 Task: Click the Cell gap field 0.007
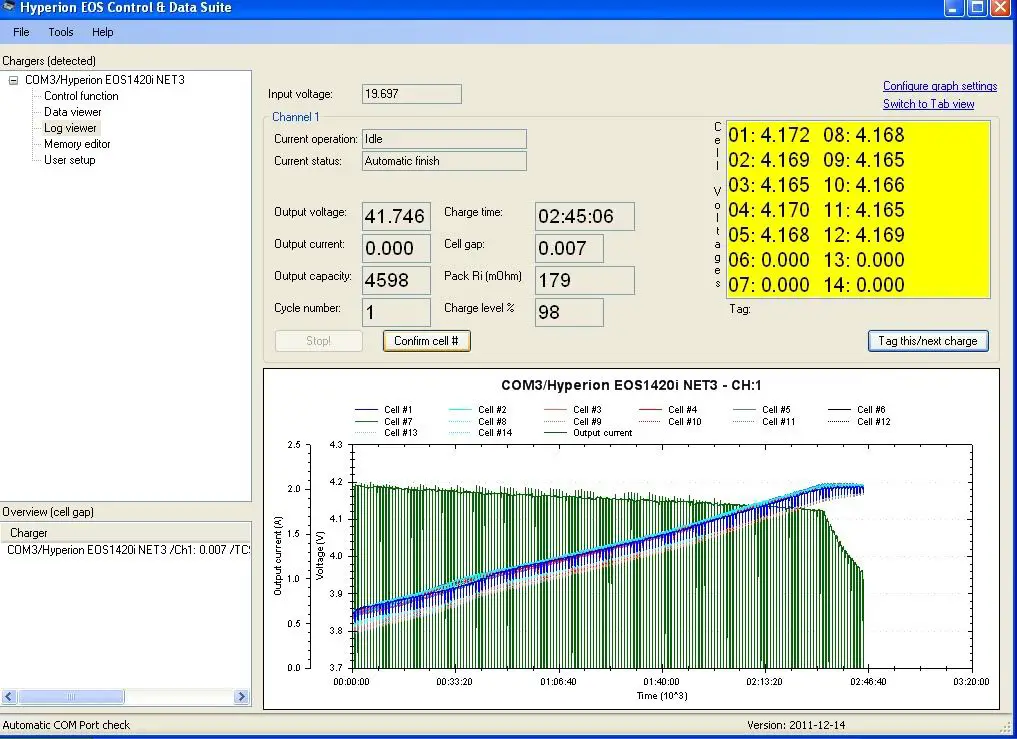click(569, 248)
